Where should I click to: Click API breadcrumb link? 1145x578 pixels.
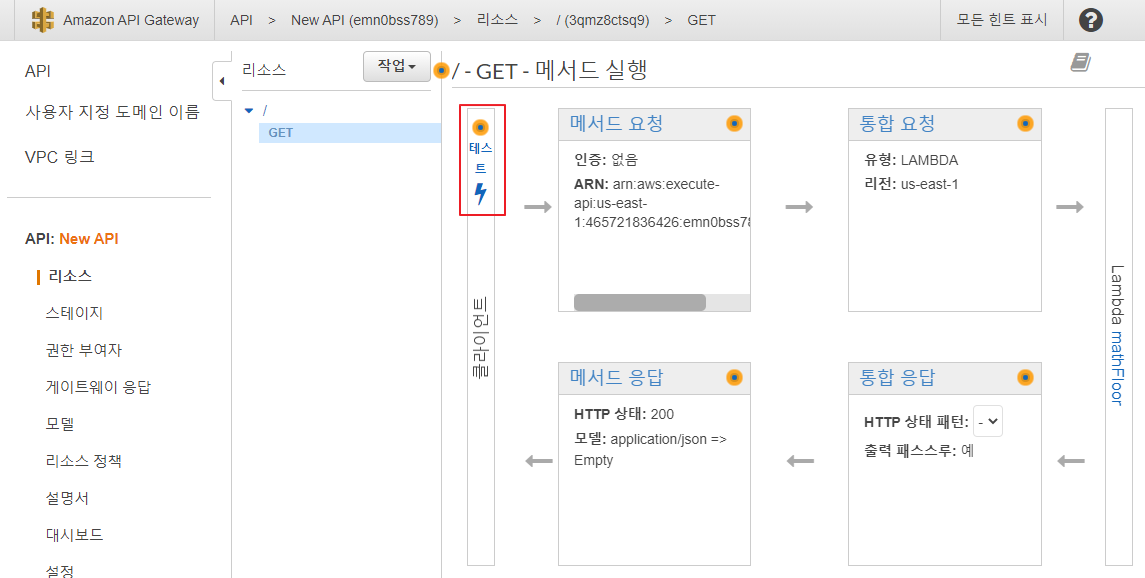point(241,20)
